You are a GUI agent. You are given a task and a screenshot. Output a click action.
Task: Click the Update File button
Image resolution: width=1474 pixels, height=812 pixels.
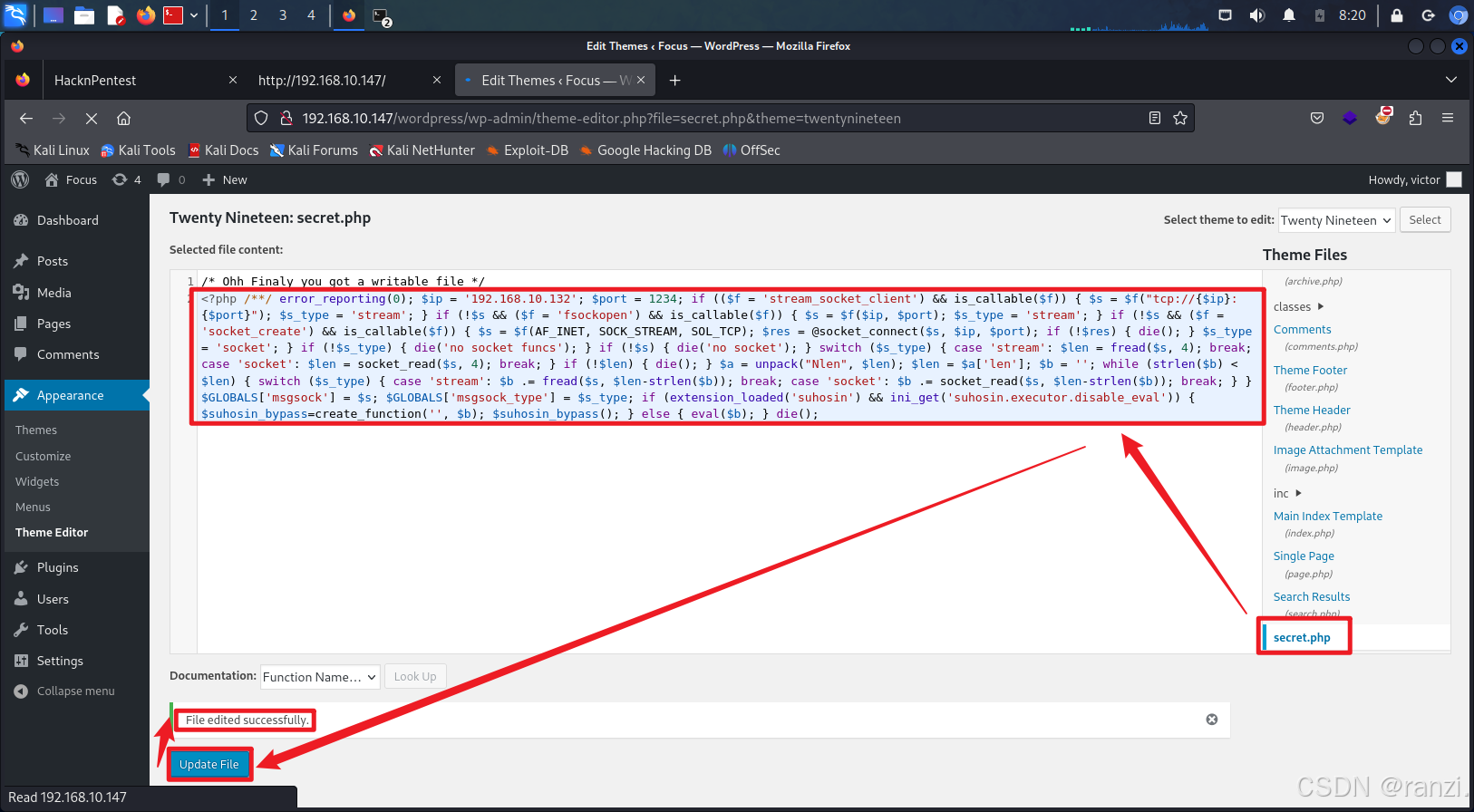(209, 764)
